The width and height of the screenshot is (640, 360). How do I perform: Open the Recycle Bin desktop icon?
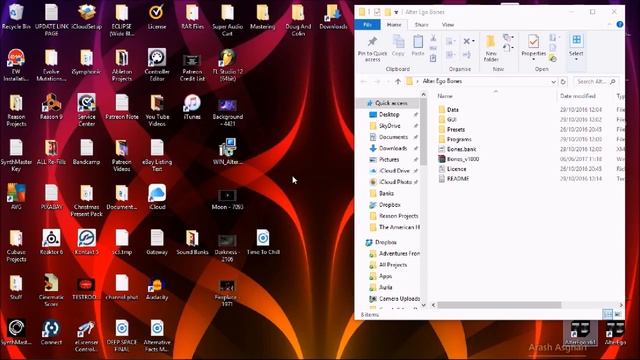16,17
